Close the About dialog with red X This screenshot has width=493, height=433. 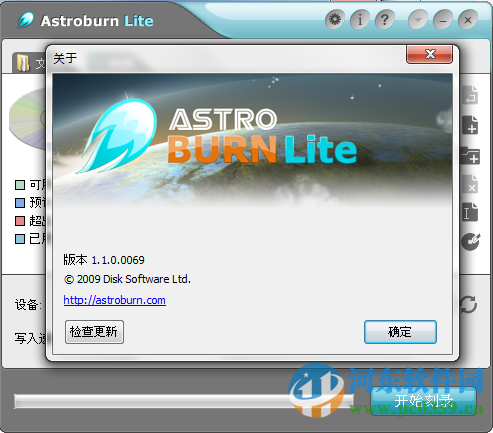[x=429, y=54]
